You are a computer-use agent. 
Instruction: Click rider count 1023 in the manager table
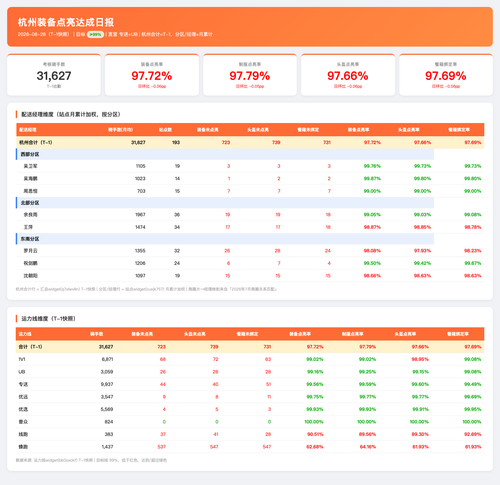point(140,179)
